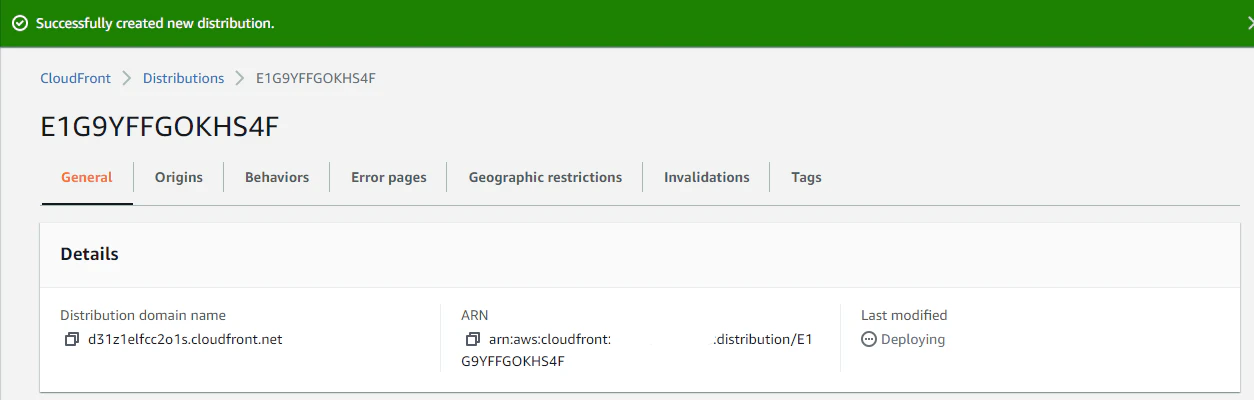This screenshot has height=400, width=1254.
Task: Click the E1G9YFFGOKHS4F breadcrumb text
Action: pos(316,78)
